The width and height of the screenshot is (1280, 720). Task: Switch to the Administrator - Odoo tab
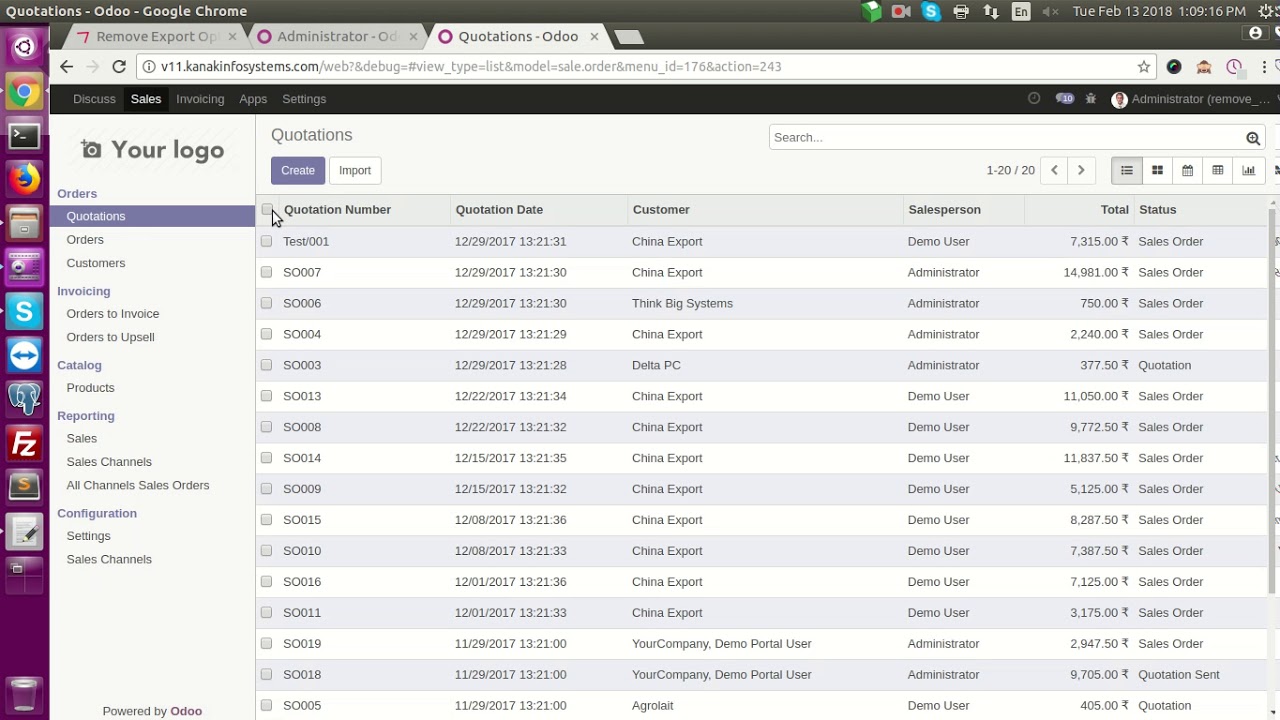337,37
